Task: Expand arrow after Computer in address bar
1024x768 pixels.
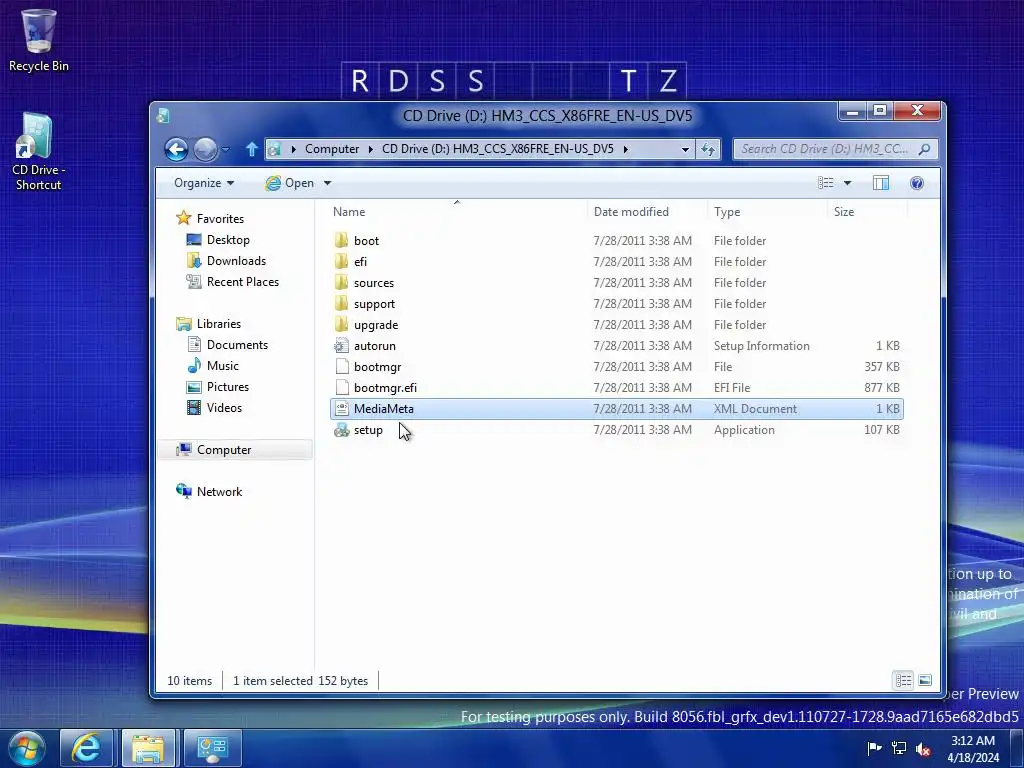Action: (370, 149)
